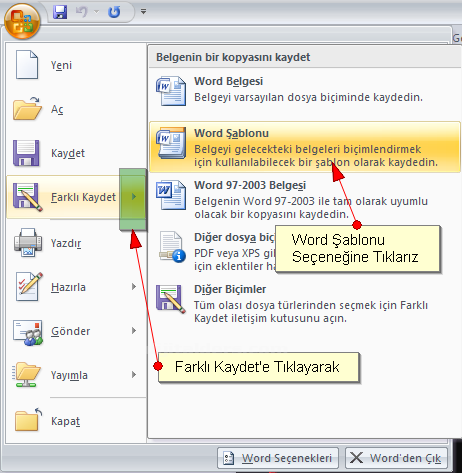Choose Kaydet from the menu
The height and width of the screenshot is (473, 462).
[68, 153]
